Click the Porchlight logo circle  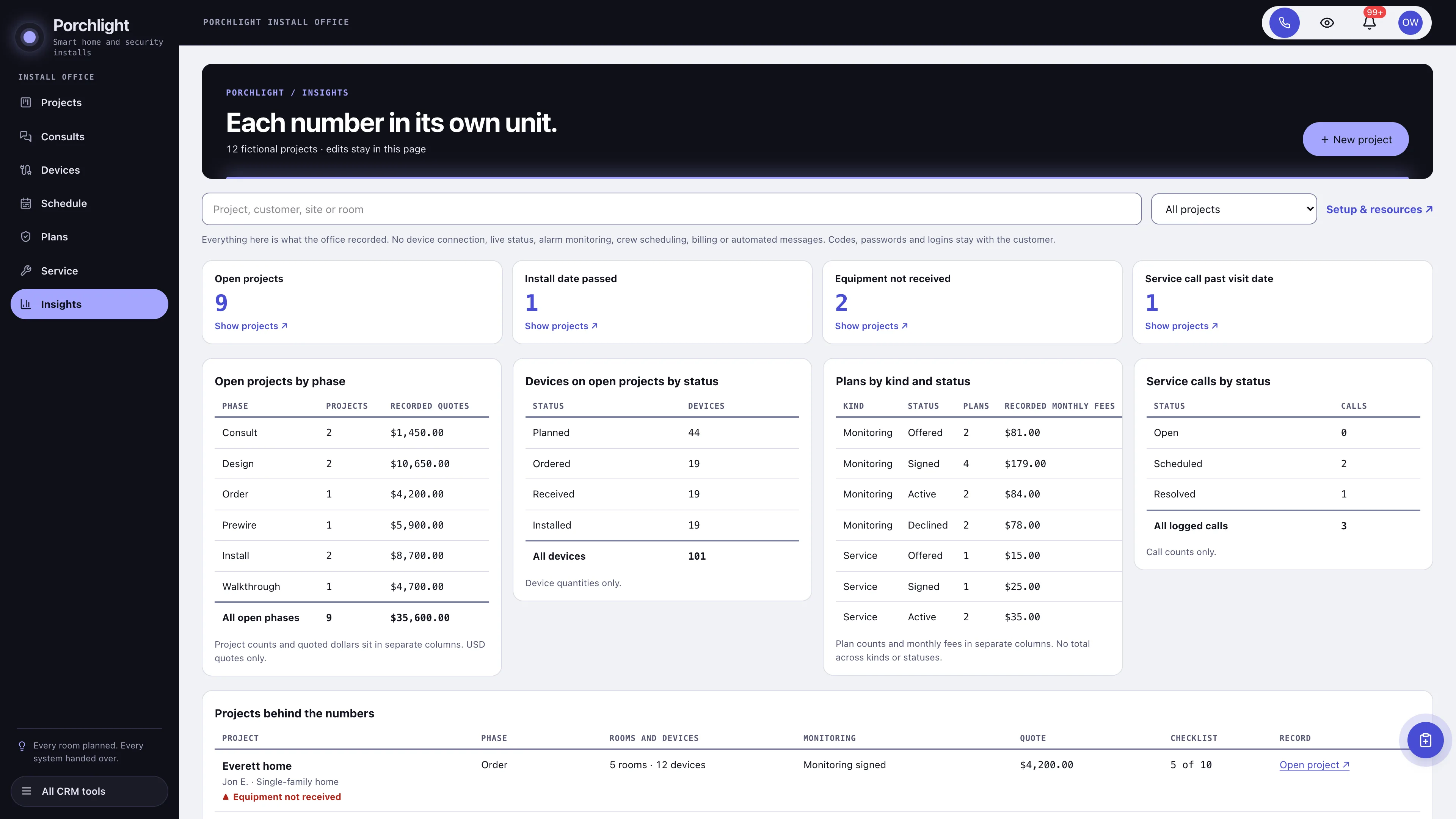pyautogui.click(x=30, y=37)
